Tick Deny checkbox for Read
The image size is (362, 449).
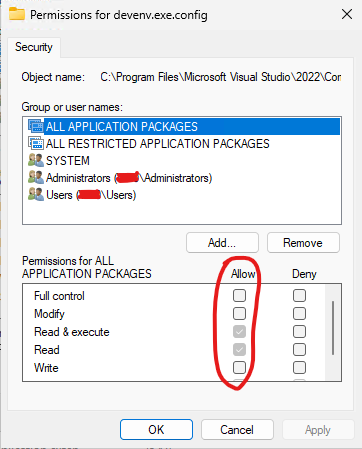(x=299, y=349)
